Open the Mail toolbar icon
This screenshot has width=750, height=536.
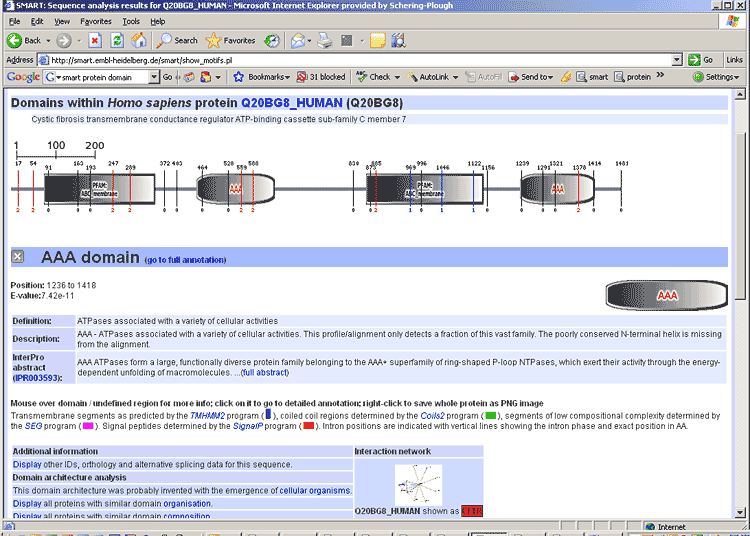point(298,41)
